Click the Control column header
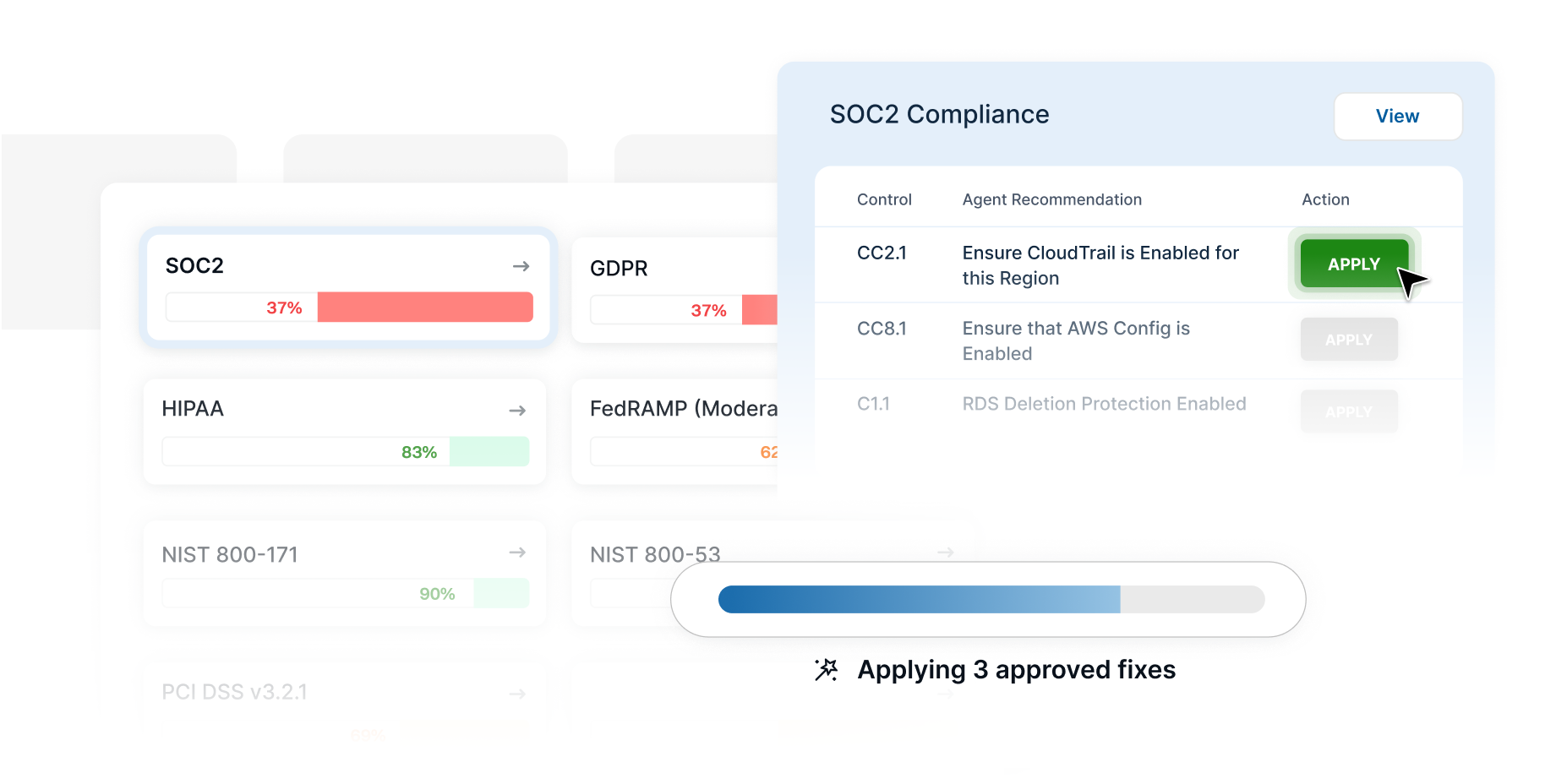The width and height of the screenshot is (1556, 784). 884,199
